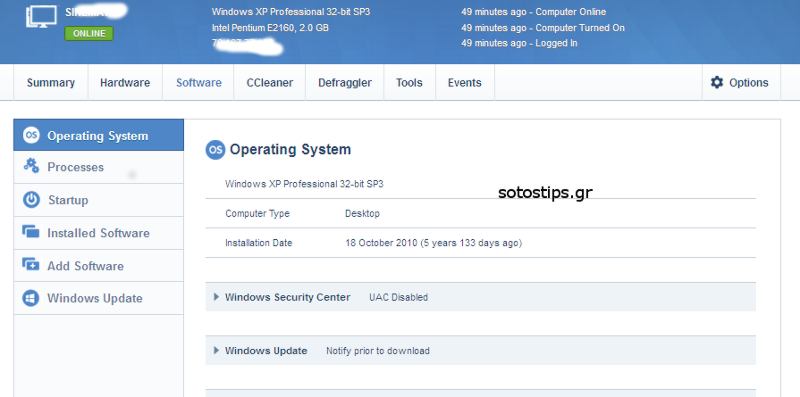This screenshot has width=800, height=397.
Task: Click the Add Software plus icon
Action: pyautogui.click(x=31, y=265)
